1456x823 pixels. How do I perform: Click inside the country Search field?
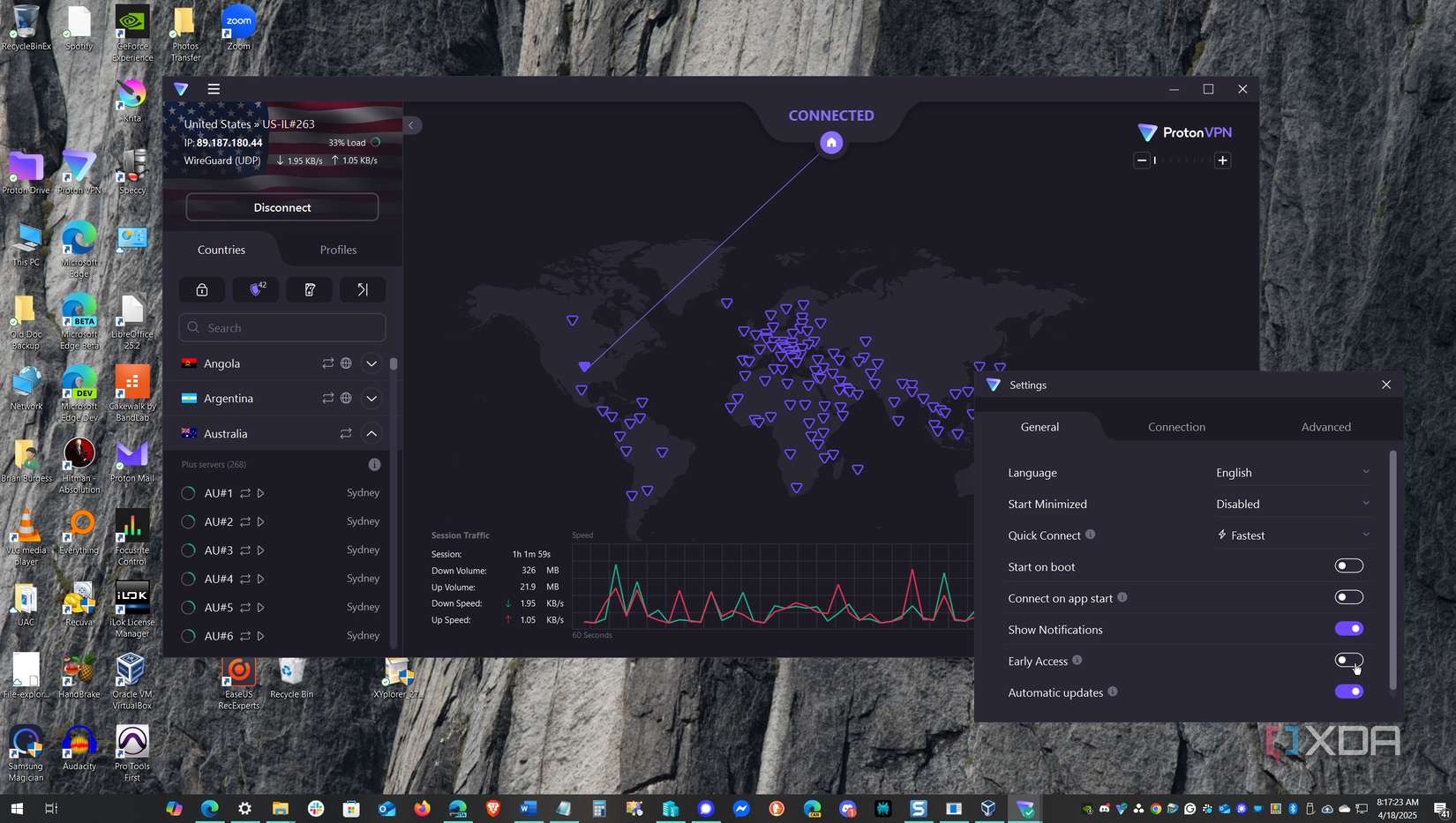point(281,327)
